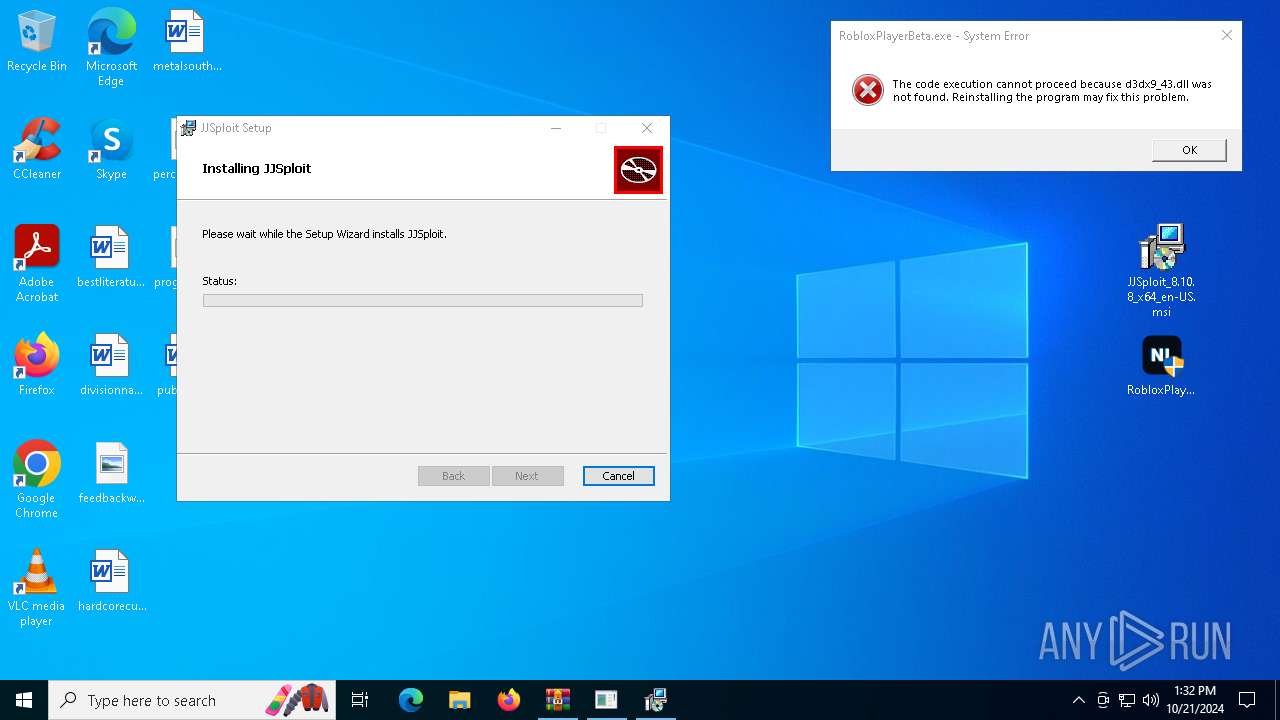Click the JJSploit Setup title bar icon
1280x720 pixels.
click(188, 128)
